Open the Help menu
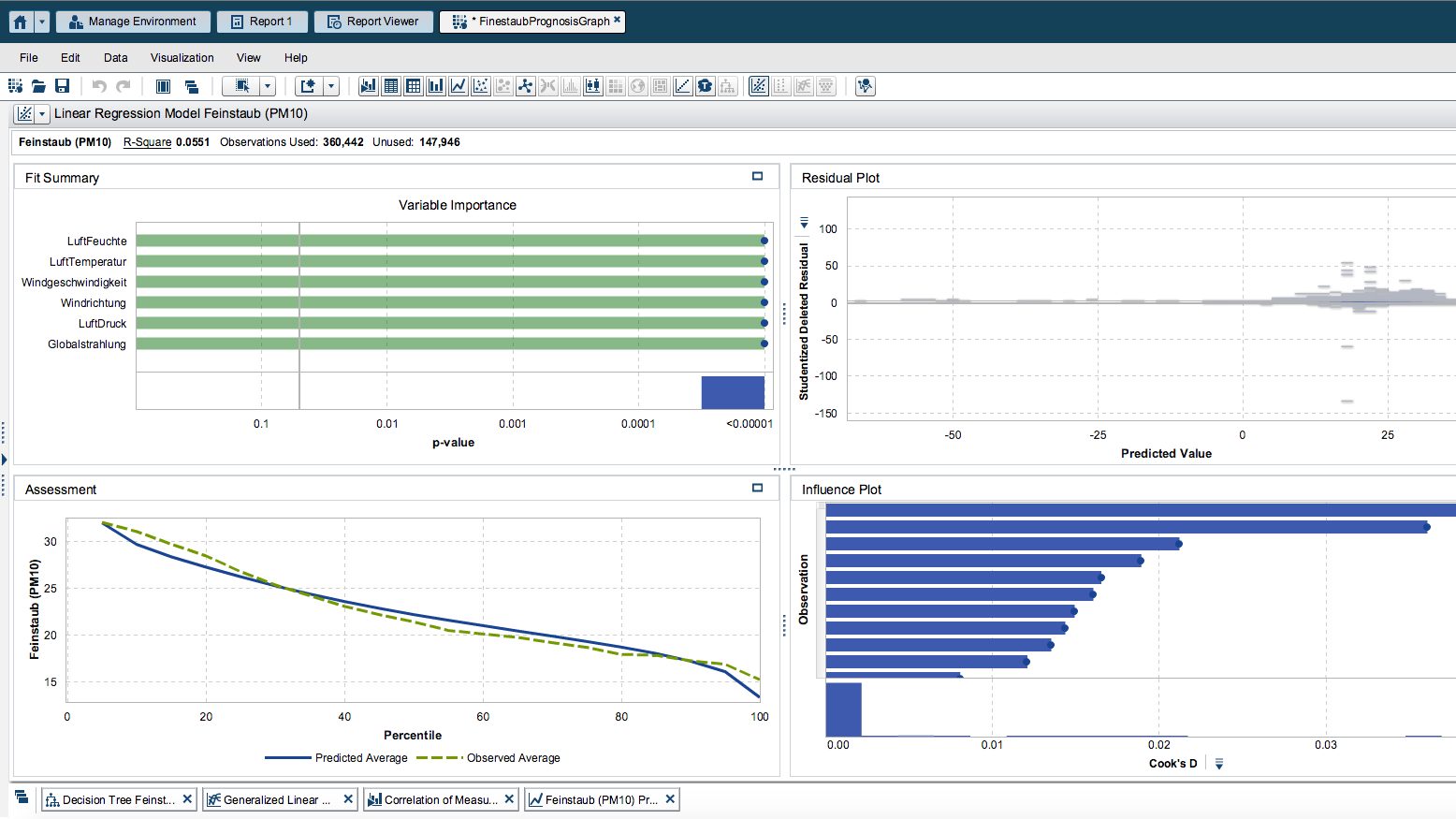Image resolution: width=1456 pixels, height=819 pixels. pyautogui.click(x=296, y=58)
